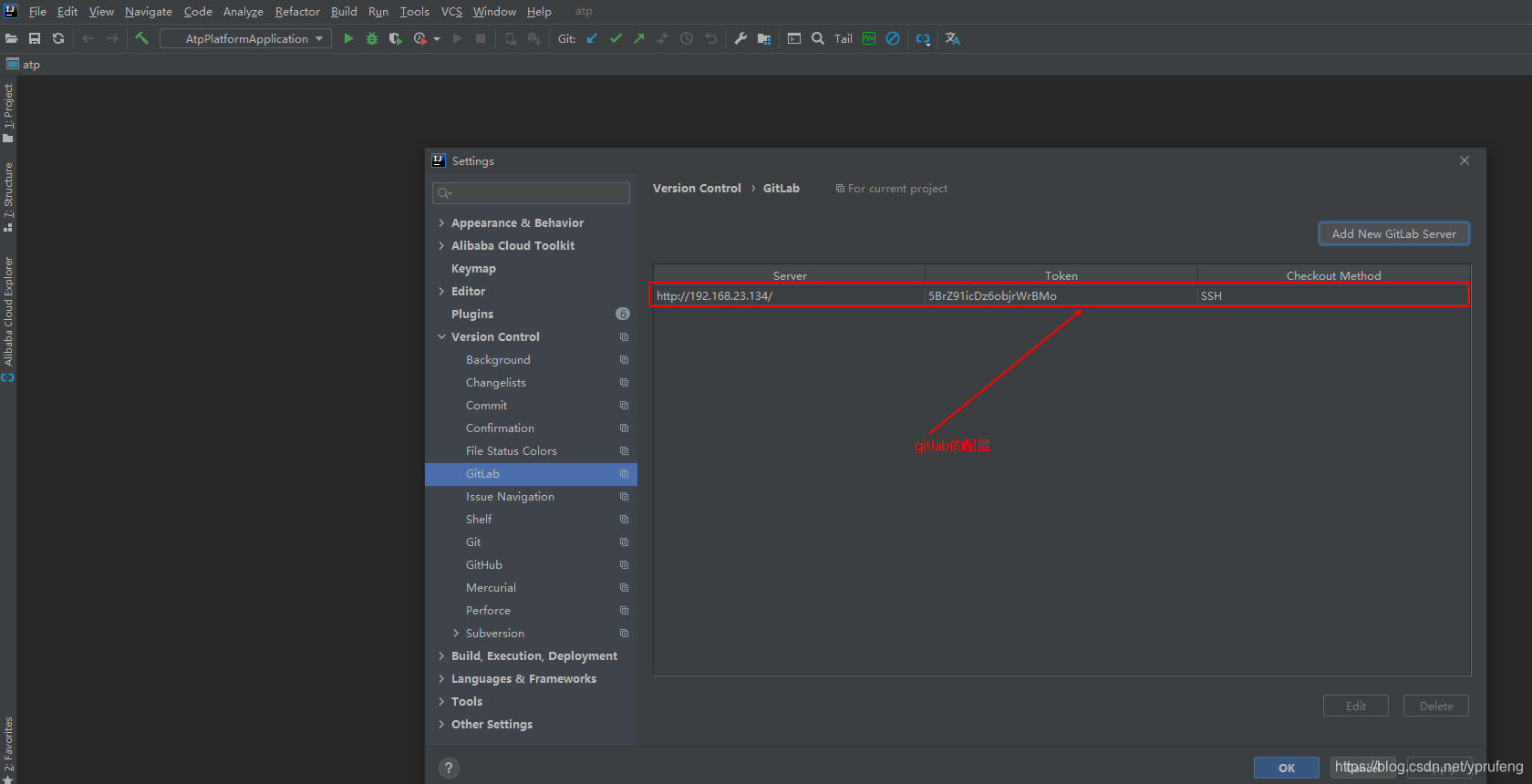
Task: Click Add New GitLab Server button
Action: pos(1393,233)
